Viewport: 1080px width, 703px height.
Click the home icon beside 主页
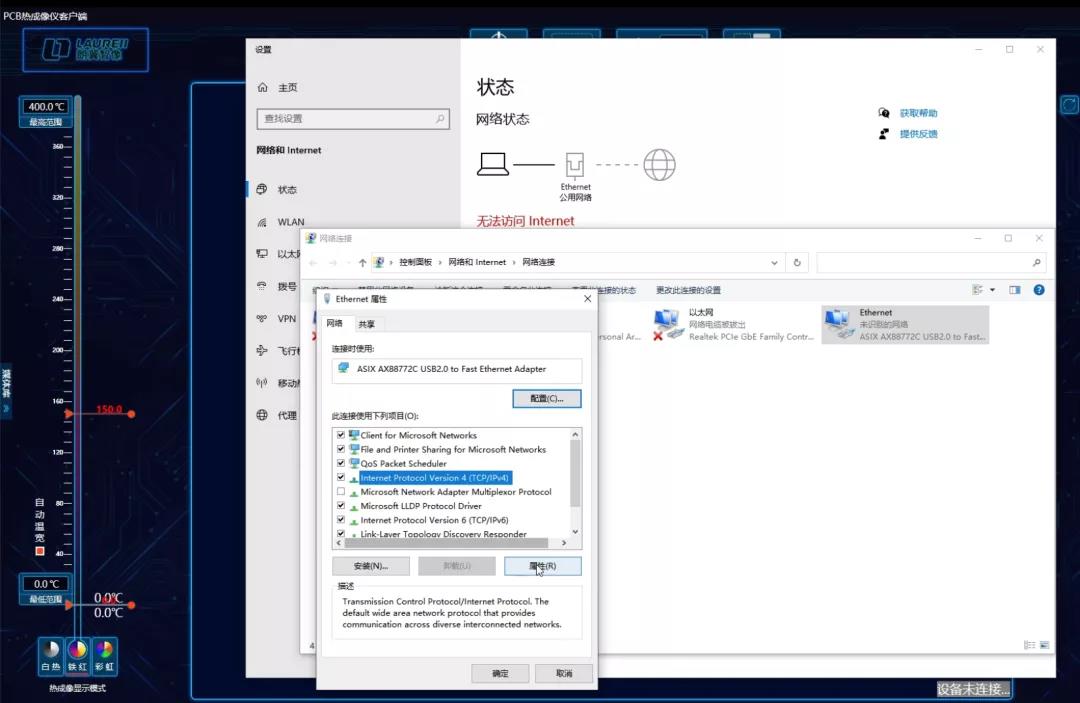262,87
